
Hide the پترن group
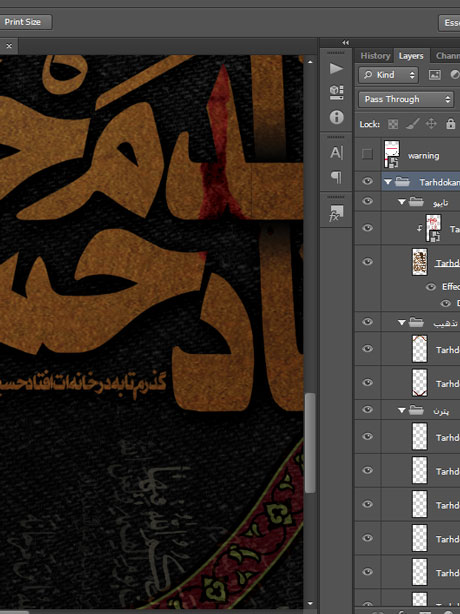click(367, 409)
